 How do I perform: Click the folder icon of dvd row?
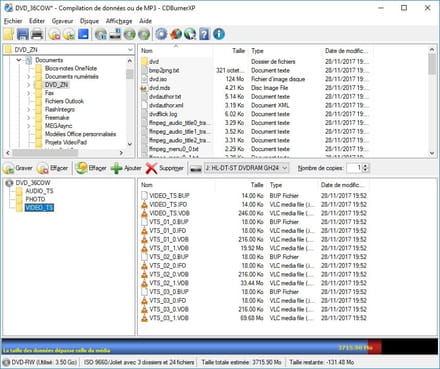144,62
